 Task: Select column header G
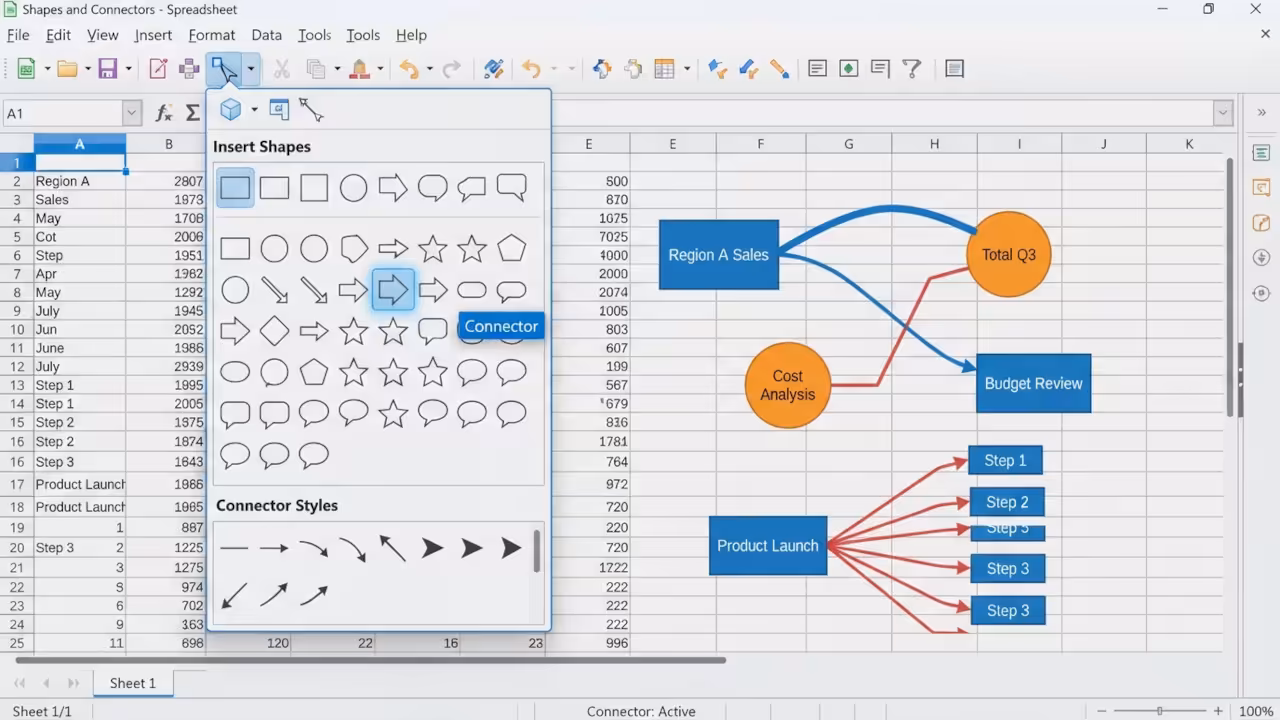[848, 144]
